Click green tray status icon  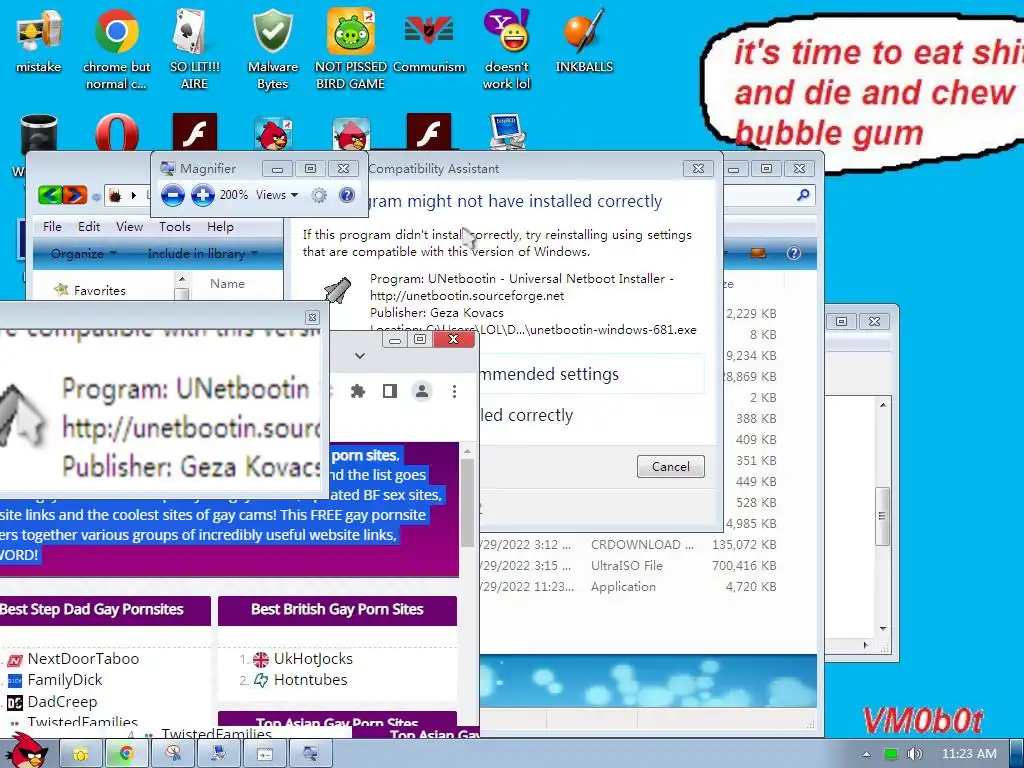(891, 754)
